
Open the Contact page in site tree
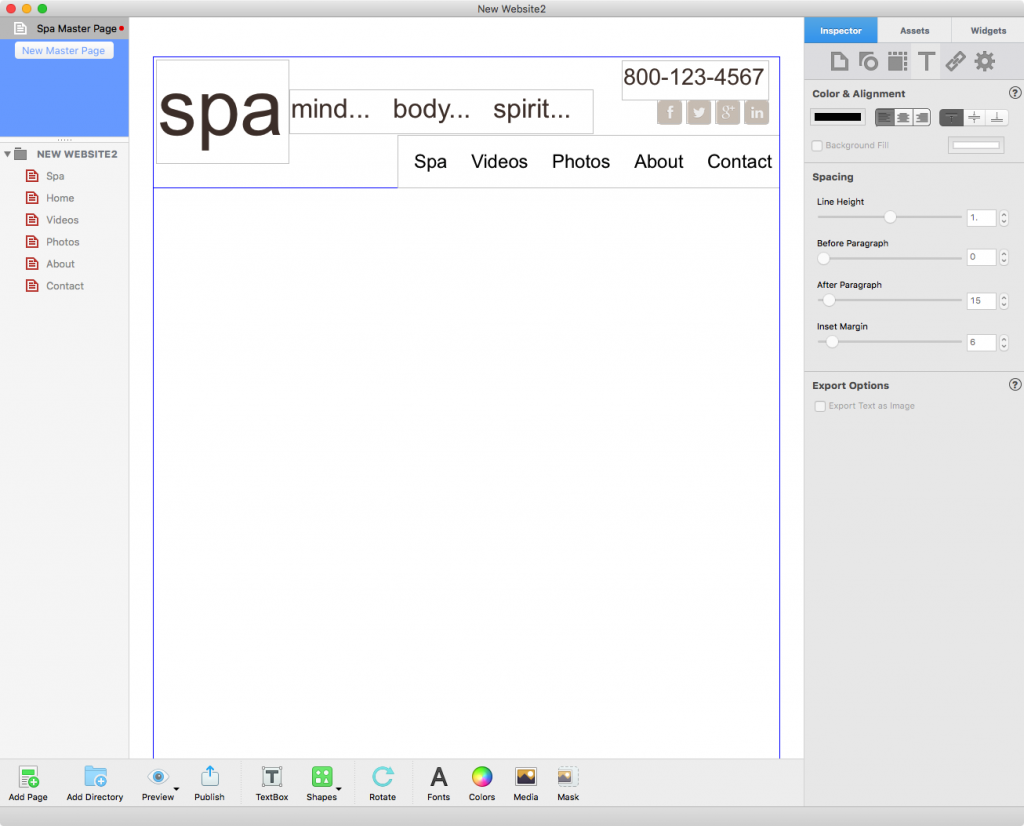[65, 286]
